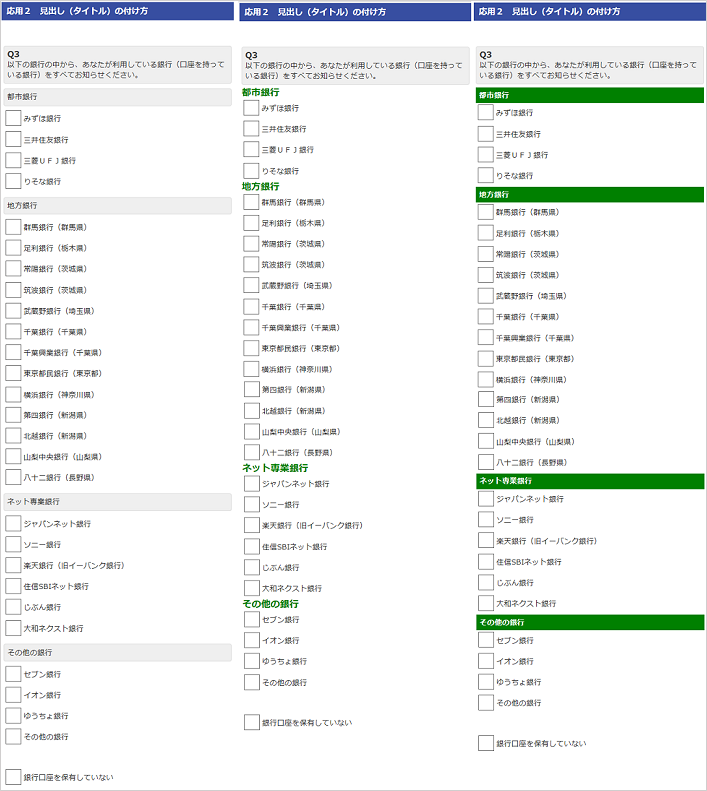
Task: Check 常陽銀行（茨城県） in the gray-heading form
Action: click(x=13, y=268)
